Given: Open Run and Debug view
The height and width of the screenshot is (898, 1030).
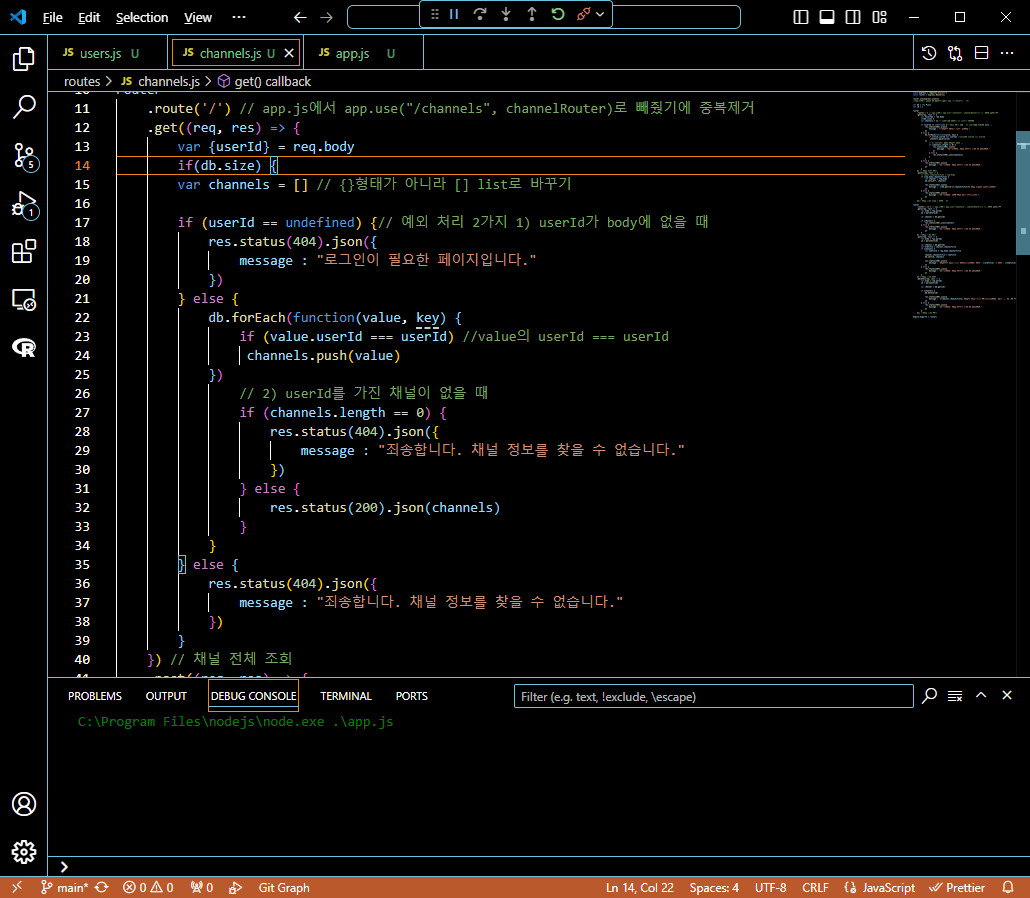Looking at the screenshot, I should pyautogui.click(x=25, y=205).
